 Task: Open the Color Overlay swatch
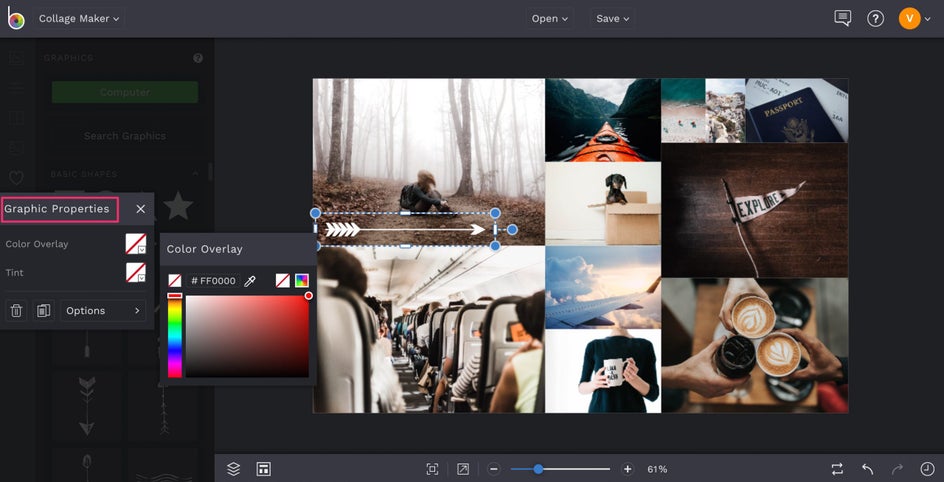pyautogui.click(x=135, y=244)
